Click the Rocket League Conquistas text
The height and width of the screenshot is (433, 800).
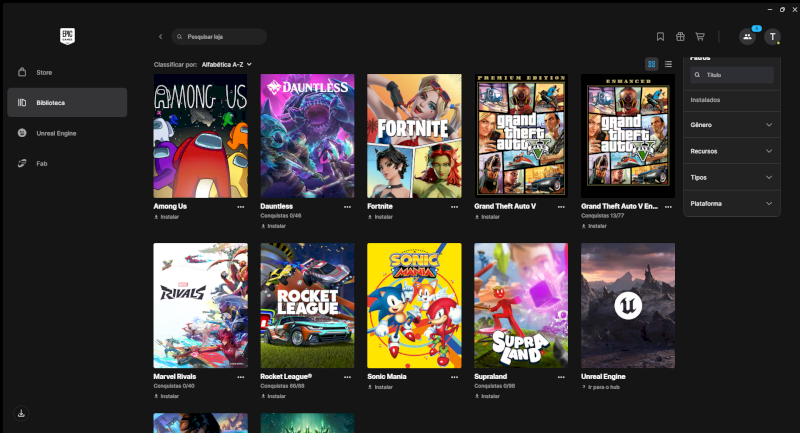tap(282, 386)
